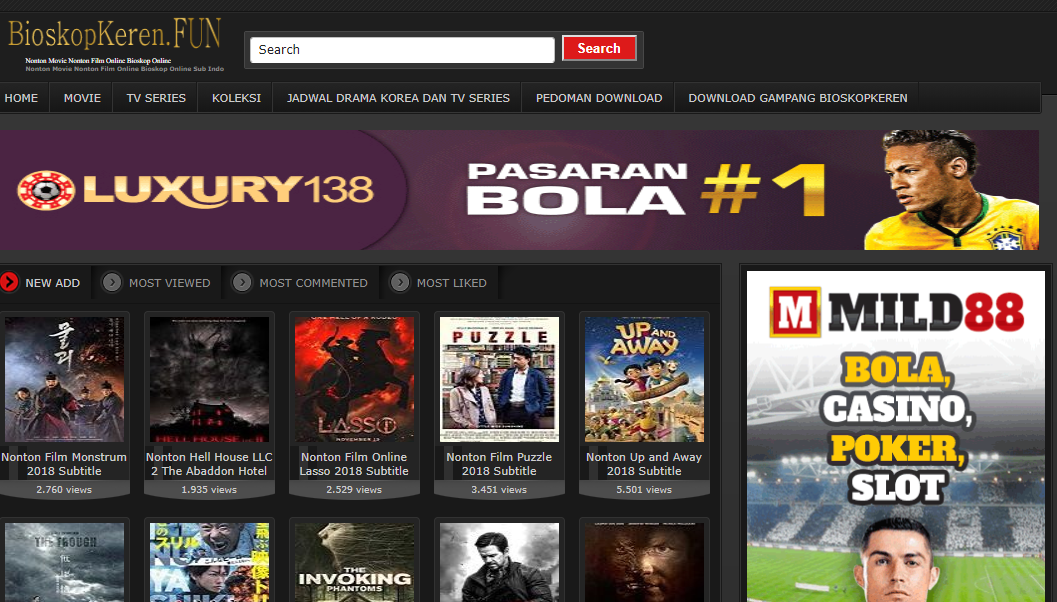Click the search input field
The height and width of the screenshot is (602, 1057).
[402, 50]
